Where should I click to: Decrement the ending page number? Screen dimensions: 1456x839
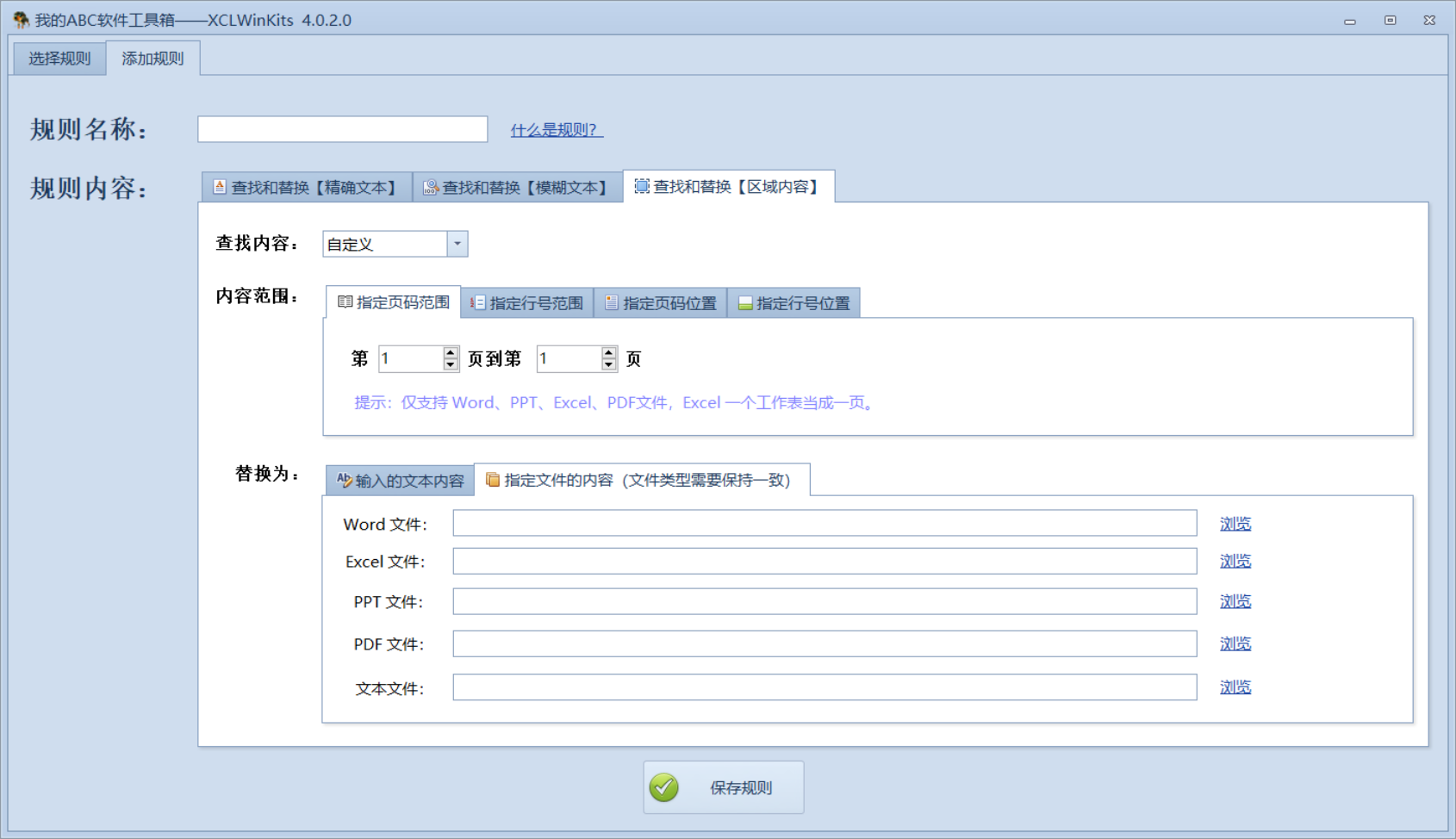coord(607,364)
